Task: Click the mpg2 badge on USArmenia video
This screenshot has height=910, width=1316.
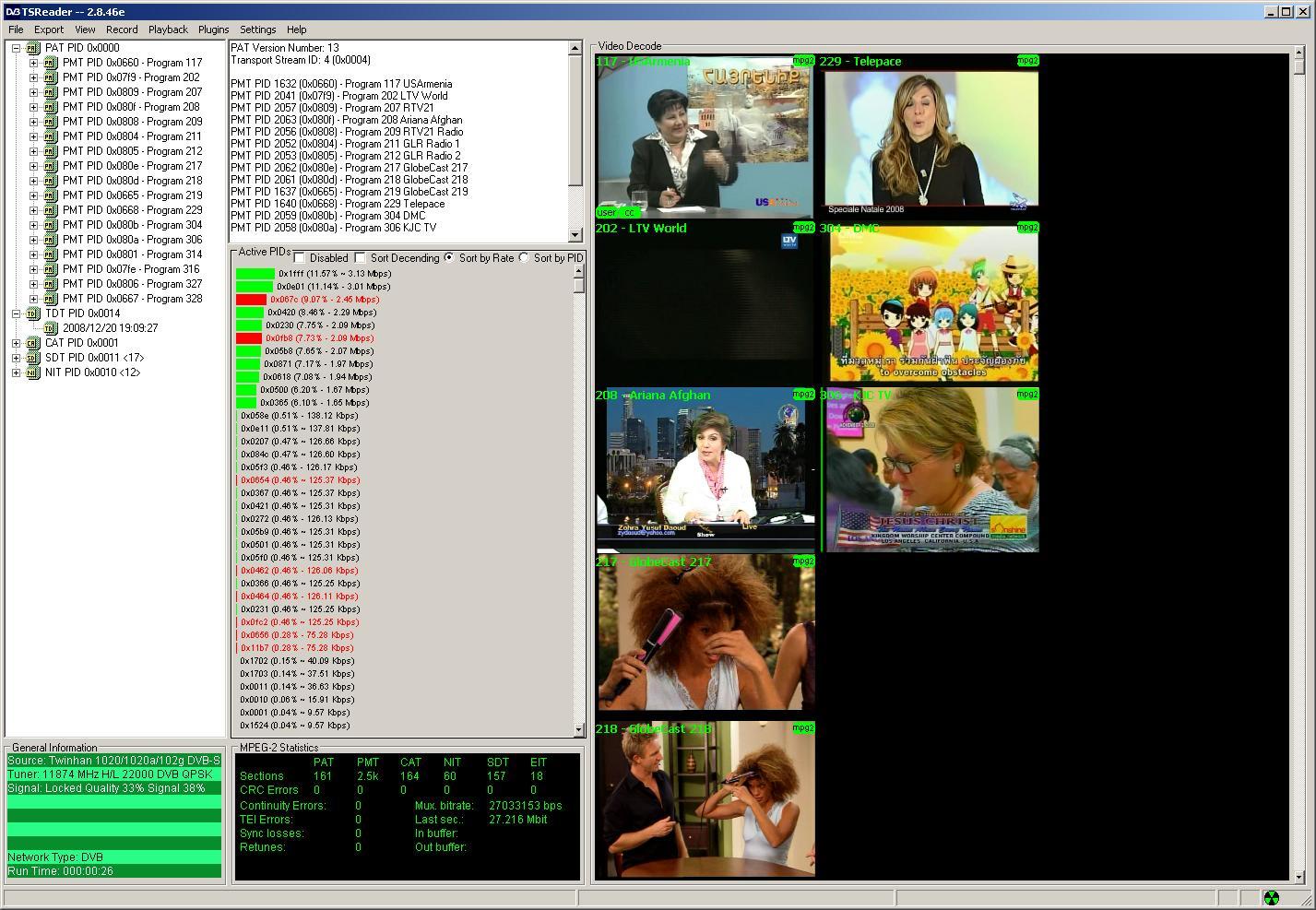Action: pos(803,61)
